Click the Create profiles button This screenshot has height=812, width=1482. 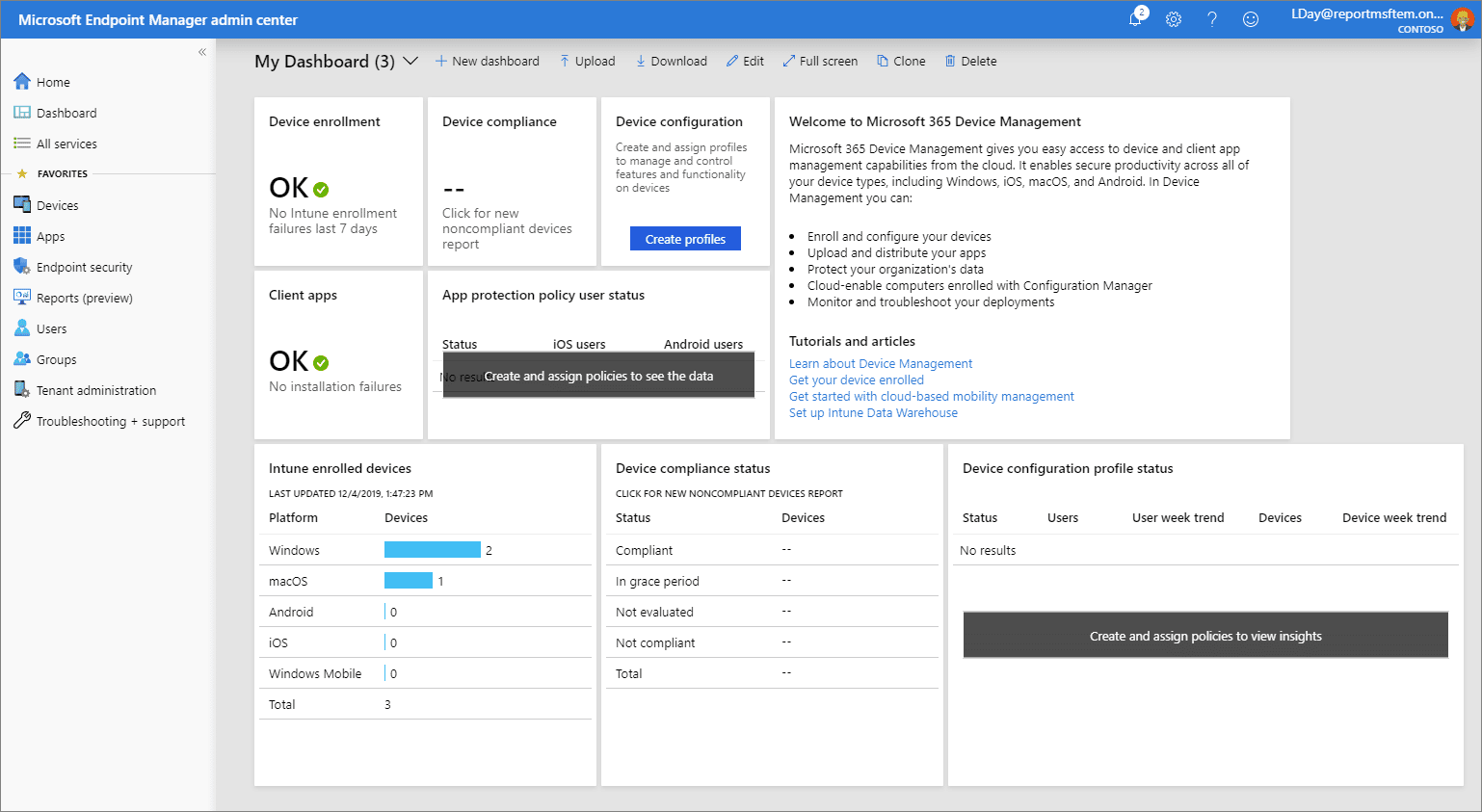685,238
